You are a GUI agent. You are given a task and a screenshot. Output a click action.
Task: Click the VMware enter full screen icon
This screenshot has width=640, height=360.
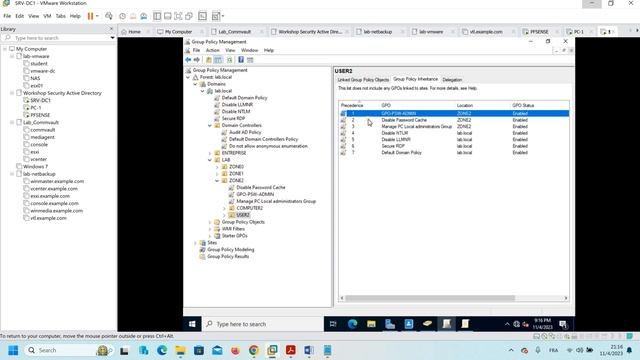(x=178, y=16)
